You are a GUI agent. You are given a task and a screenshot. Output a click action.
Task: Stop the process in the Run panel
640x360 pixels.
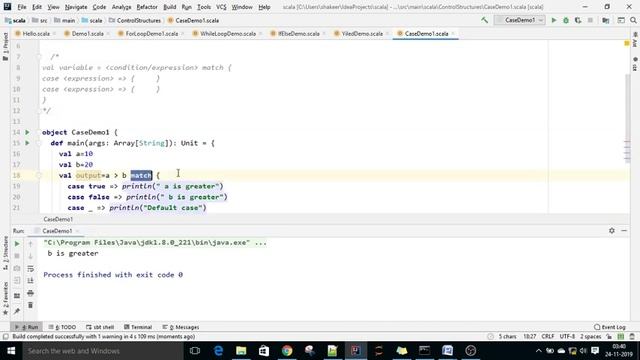coord(17,256)
